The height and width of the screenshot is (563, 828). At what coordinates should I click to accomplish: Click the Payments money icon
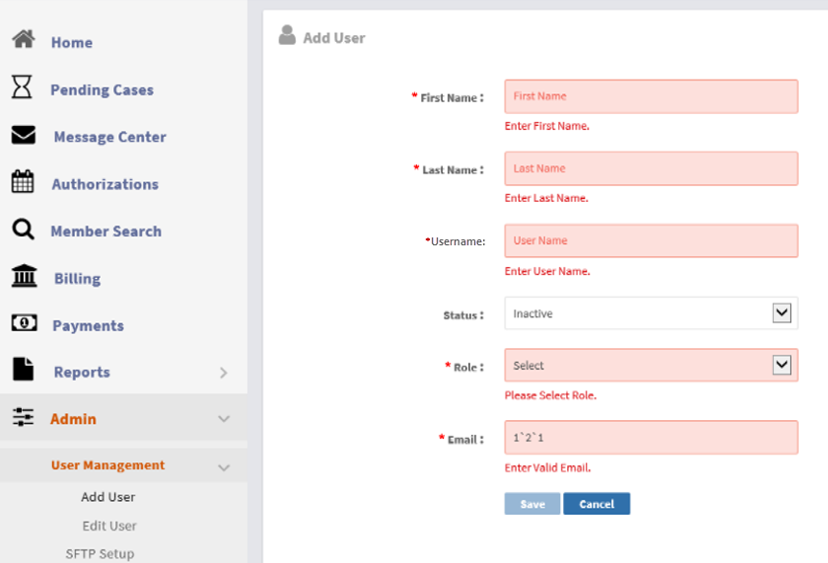coord(23,324)
